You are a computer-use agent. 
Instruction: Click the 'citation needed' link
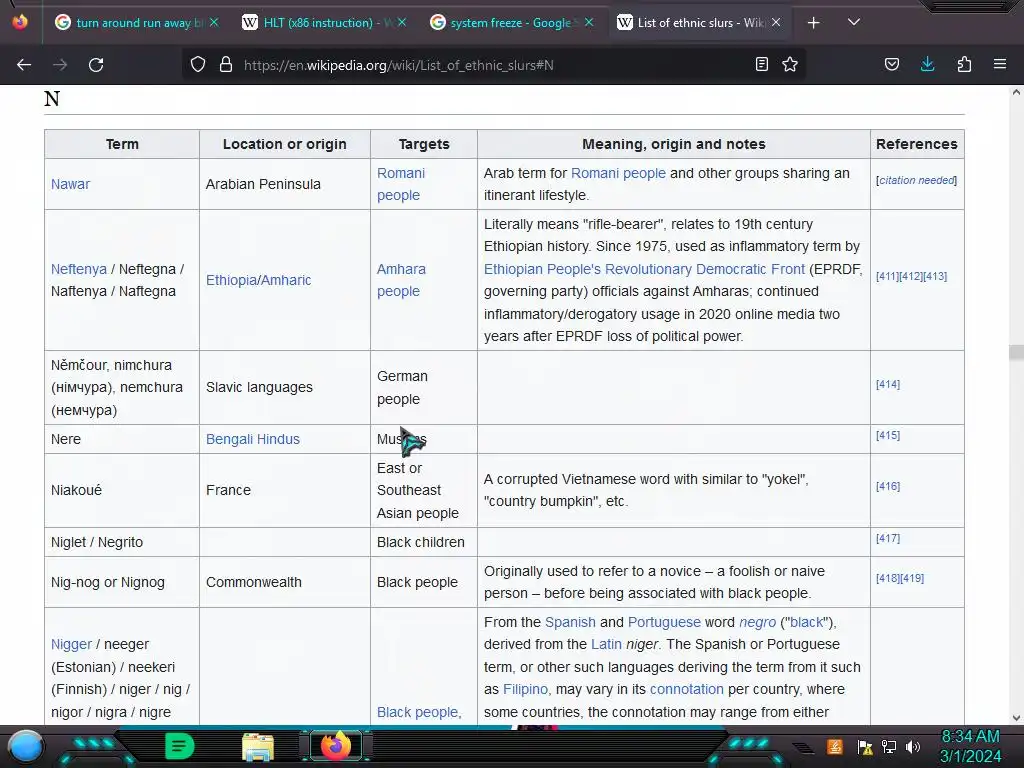coord(916,180)
